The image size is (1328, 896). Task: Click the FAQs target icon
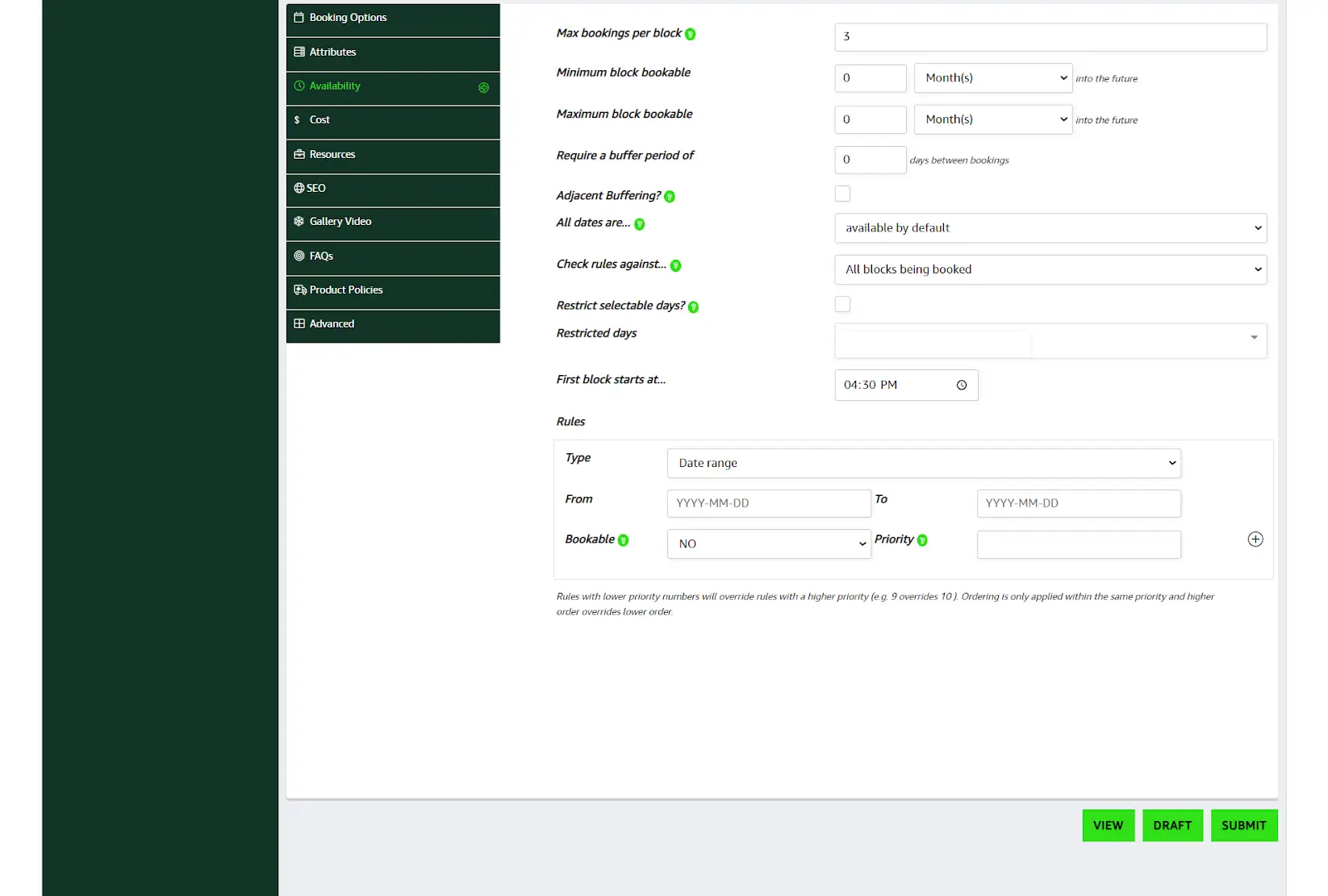299,256
